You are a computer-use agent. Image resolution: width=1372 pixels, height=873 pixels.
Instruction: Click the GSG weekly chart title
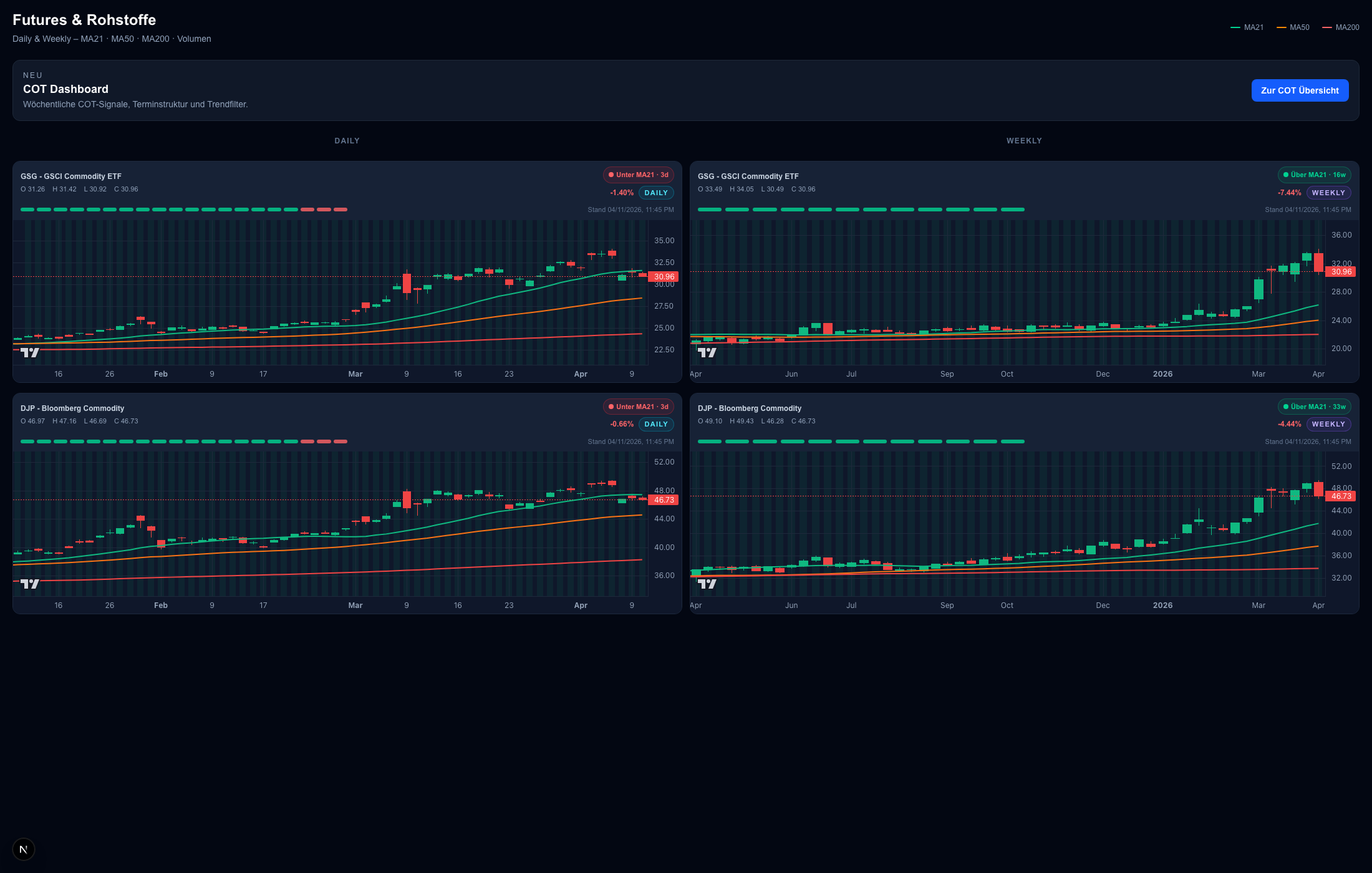[748, 176]
